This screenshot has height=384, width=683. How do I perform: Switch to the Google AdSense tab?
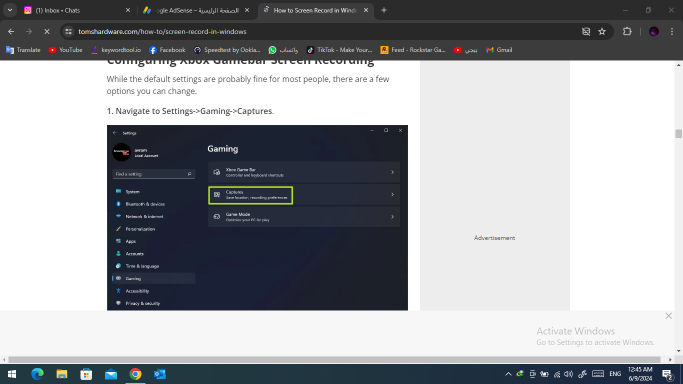196,10
